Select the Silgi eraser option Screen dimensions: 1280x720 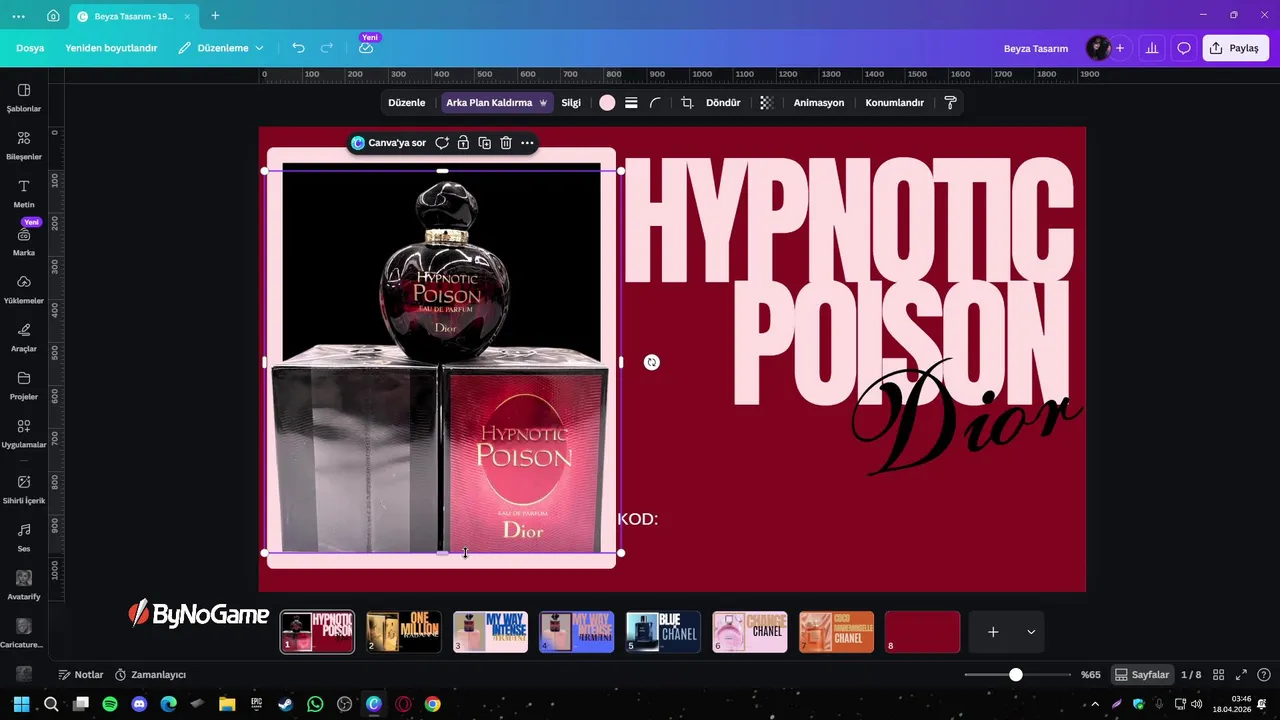[x=571, y=103]
